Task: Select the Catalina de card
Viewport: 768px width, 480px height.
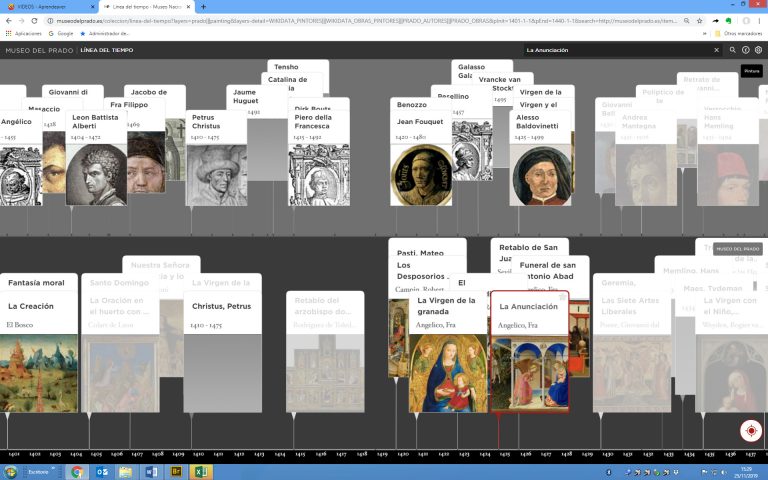Action: 292,79
